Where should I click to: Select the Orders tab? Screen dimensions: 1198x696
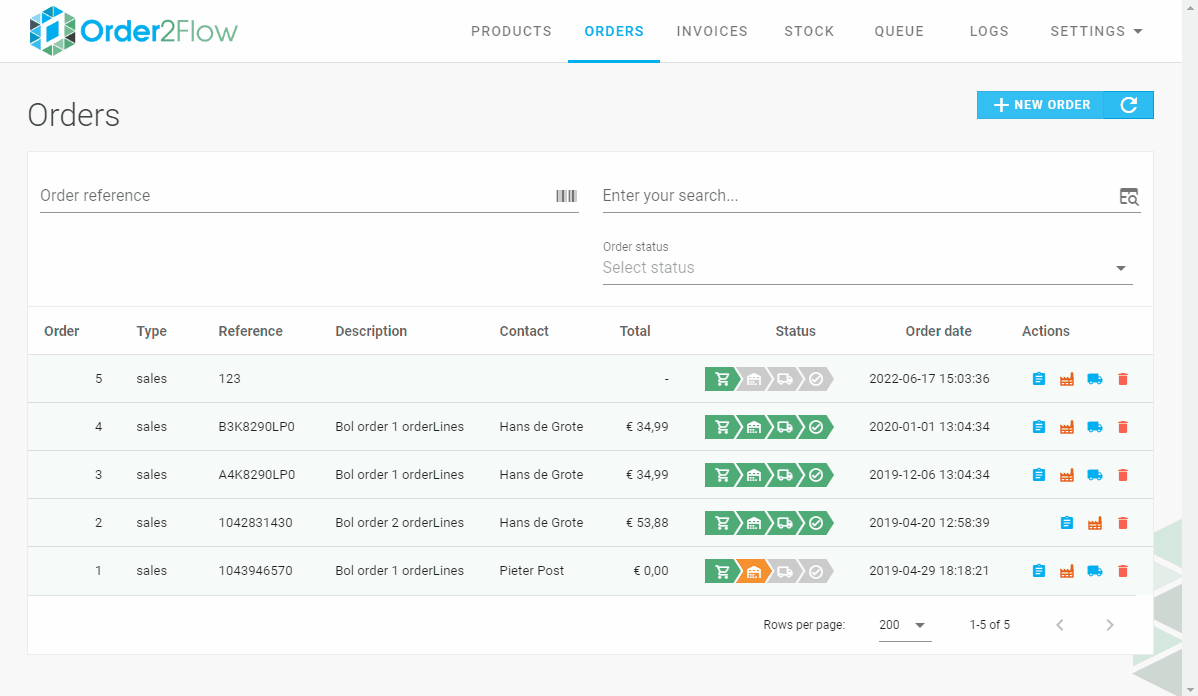614,31
